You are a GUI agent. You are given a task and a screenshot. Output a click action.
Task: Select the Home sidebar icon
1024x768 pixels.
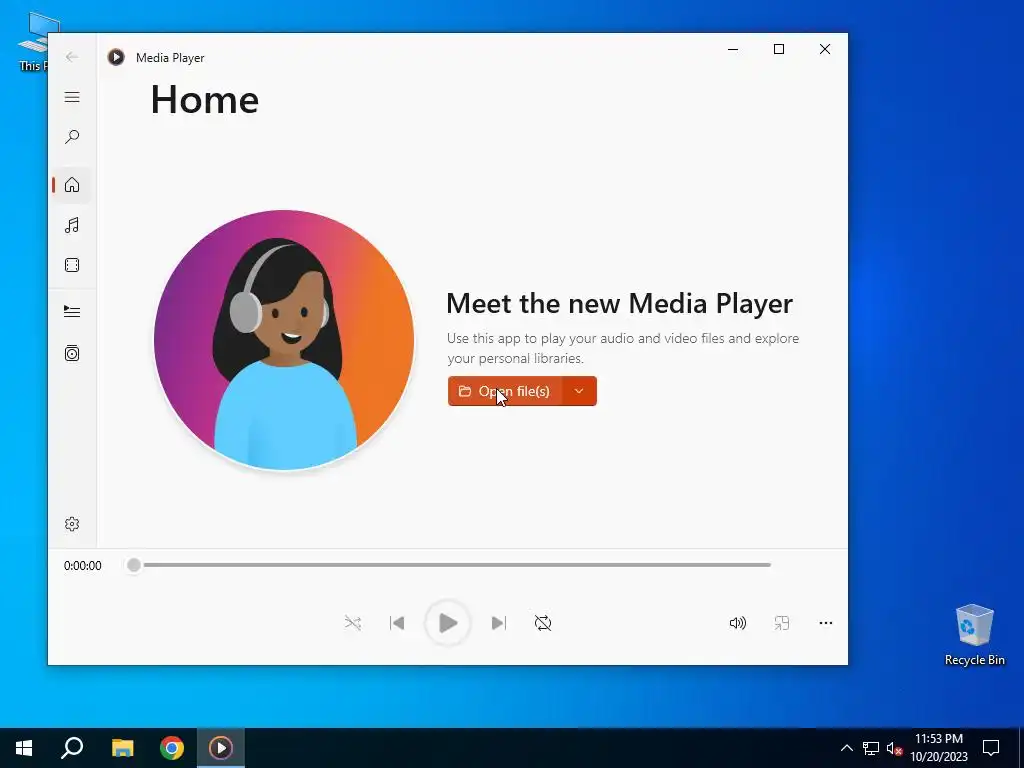[72, 185]
